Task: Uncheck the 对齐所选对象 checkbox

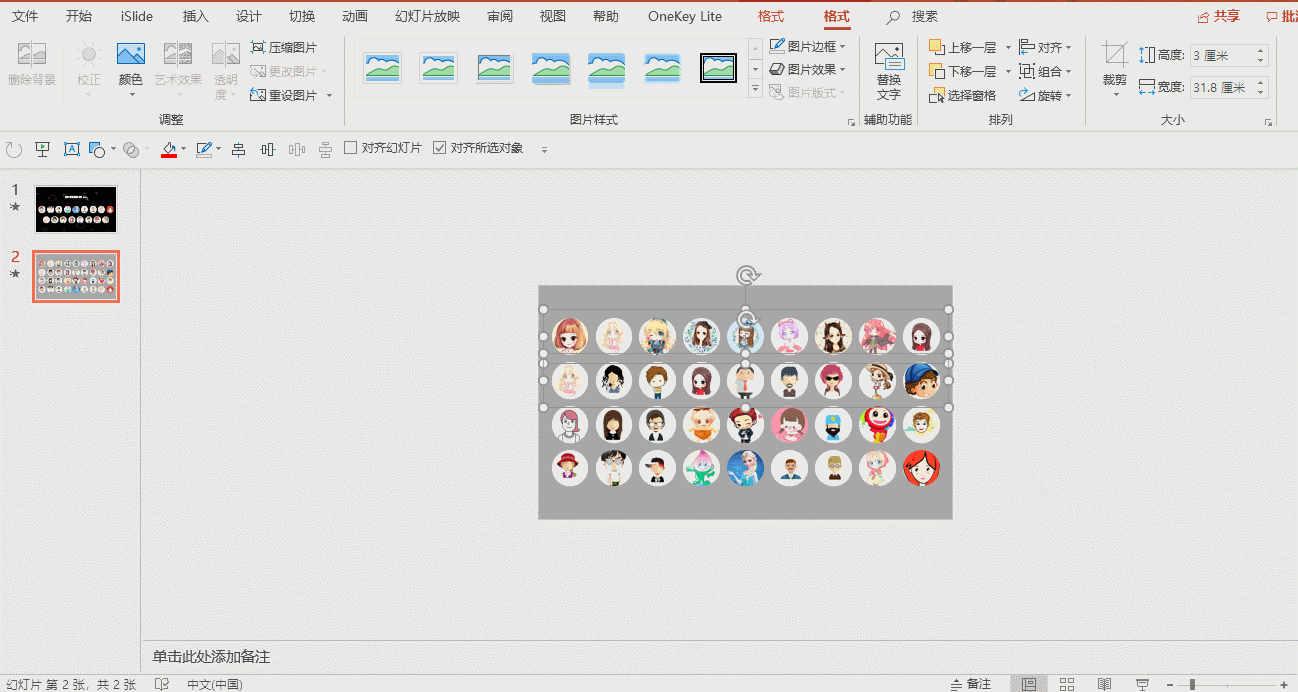Action: (440, 148)
